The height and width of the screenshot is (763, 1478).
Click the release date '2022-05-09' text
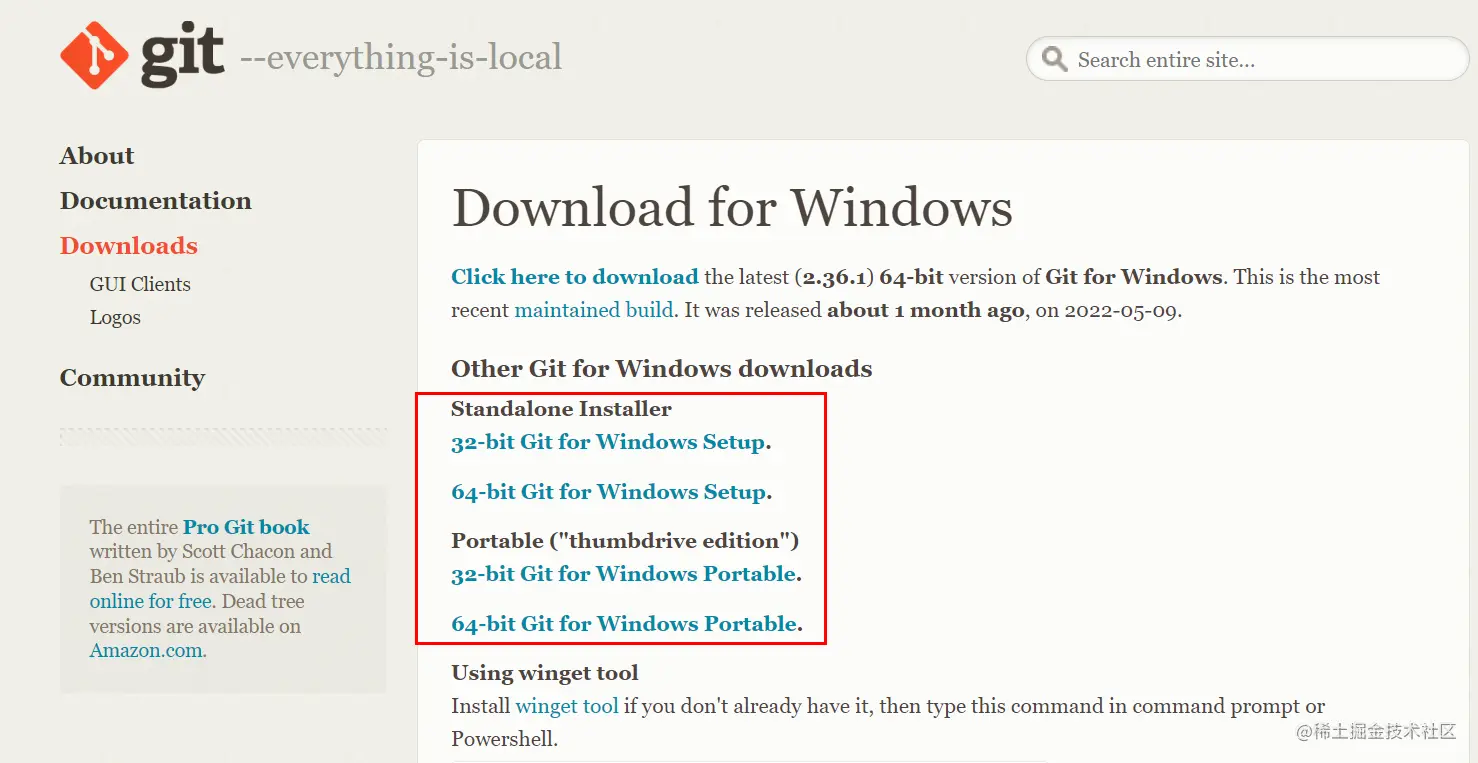(x=1120, y=310)
